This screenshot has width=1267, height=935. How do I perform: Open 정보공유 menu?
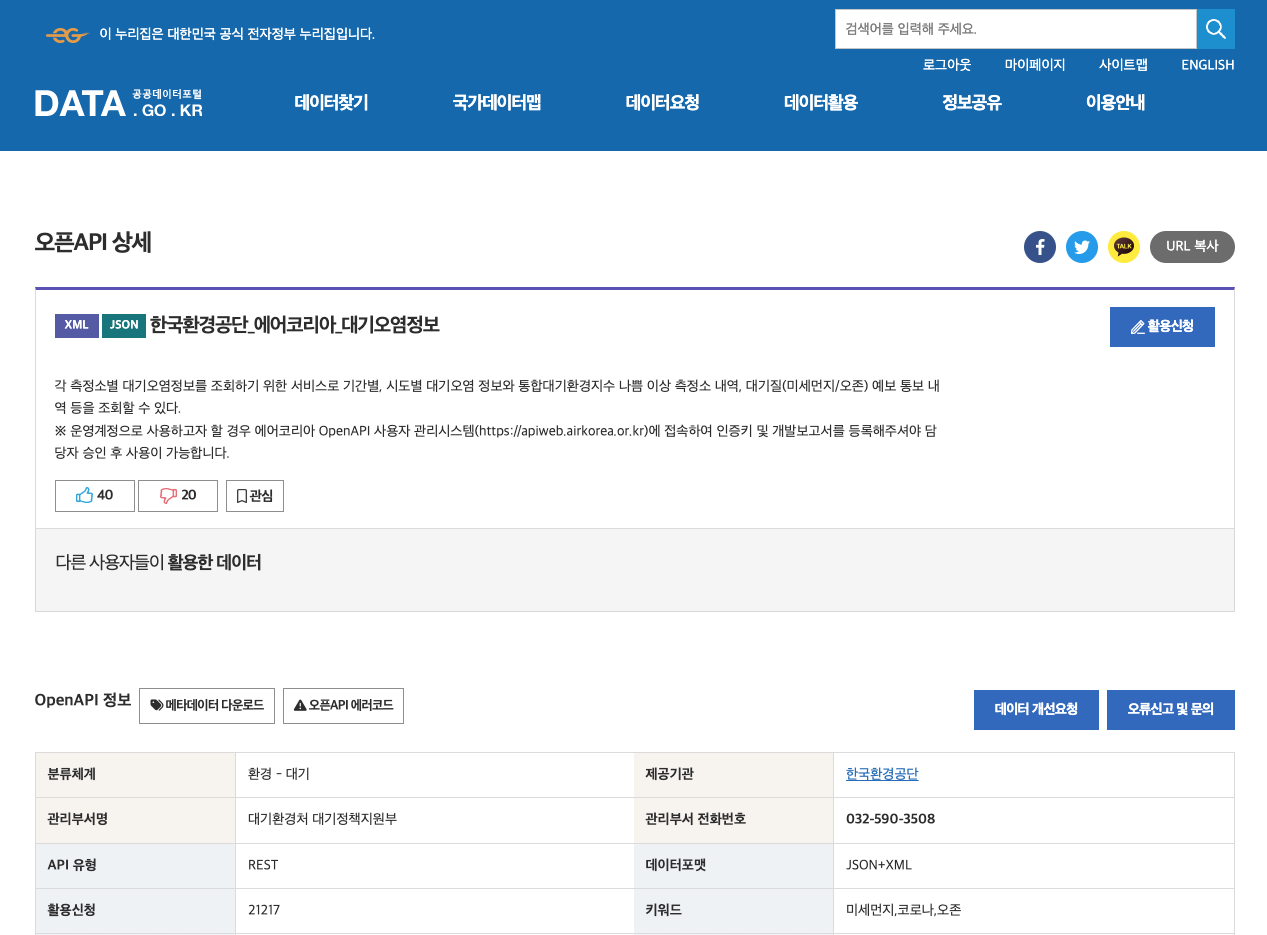972,102
